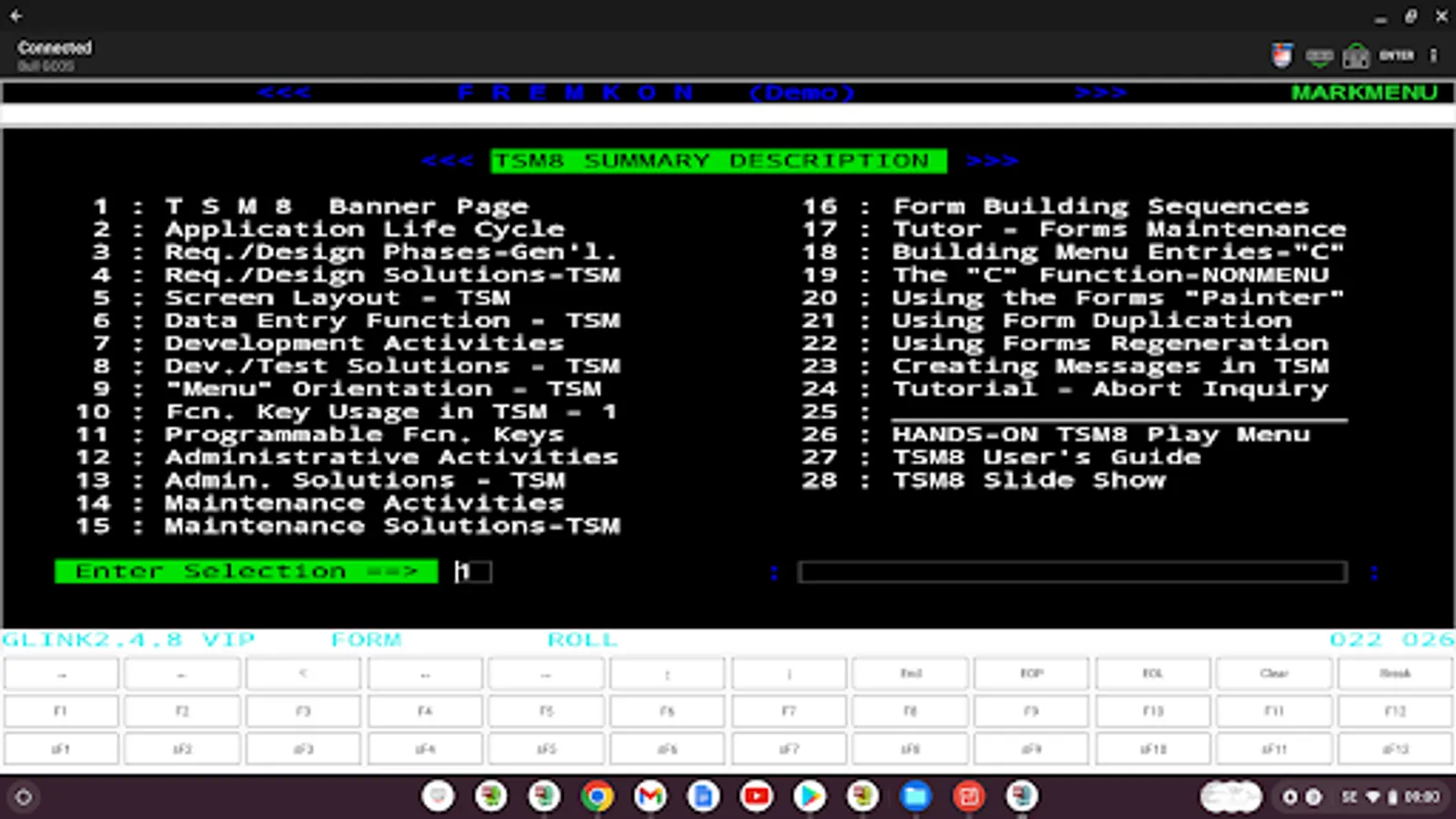Click menu entry 'Tutorial - Abort Inquiry'

(x=1110, y=389)
